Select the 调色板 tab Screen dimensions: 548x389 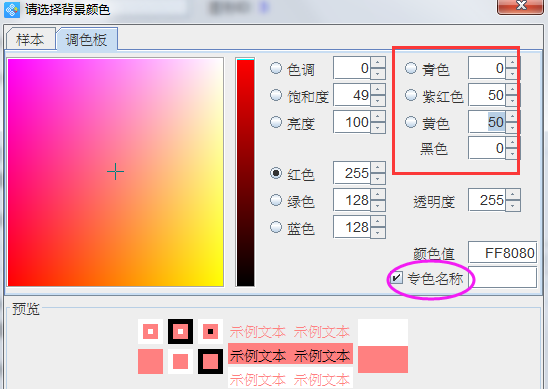click(86, 39)
